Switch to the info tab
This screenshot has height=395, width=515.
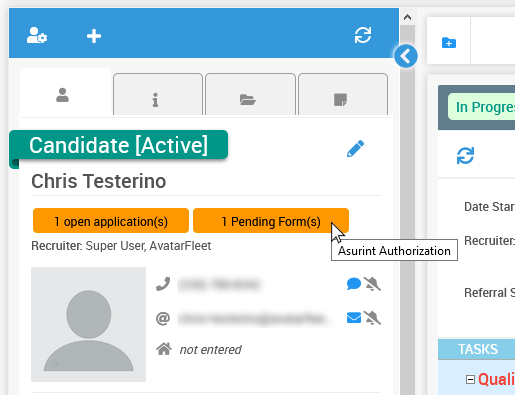pyautogui.click(x=158, y=95)
